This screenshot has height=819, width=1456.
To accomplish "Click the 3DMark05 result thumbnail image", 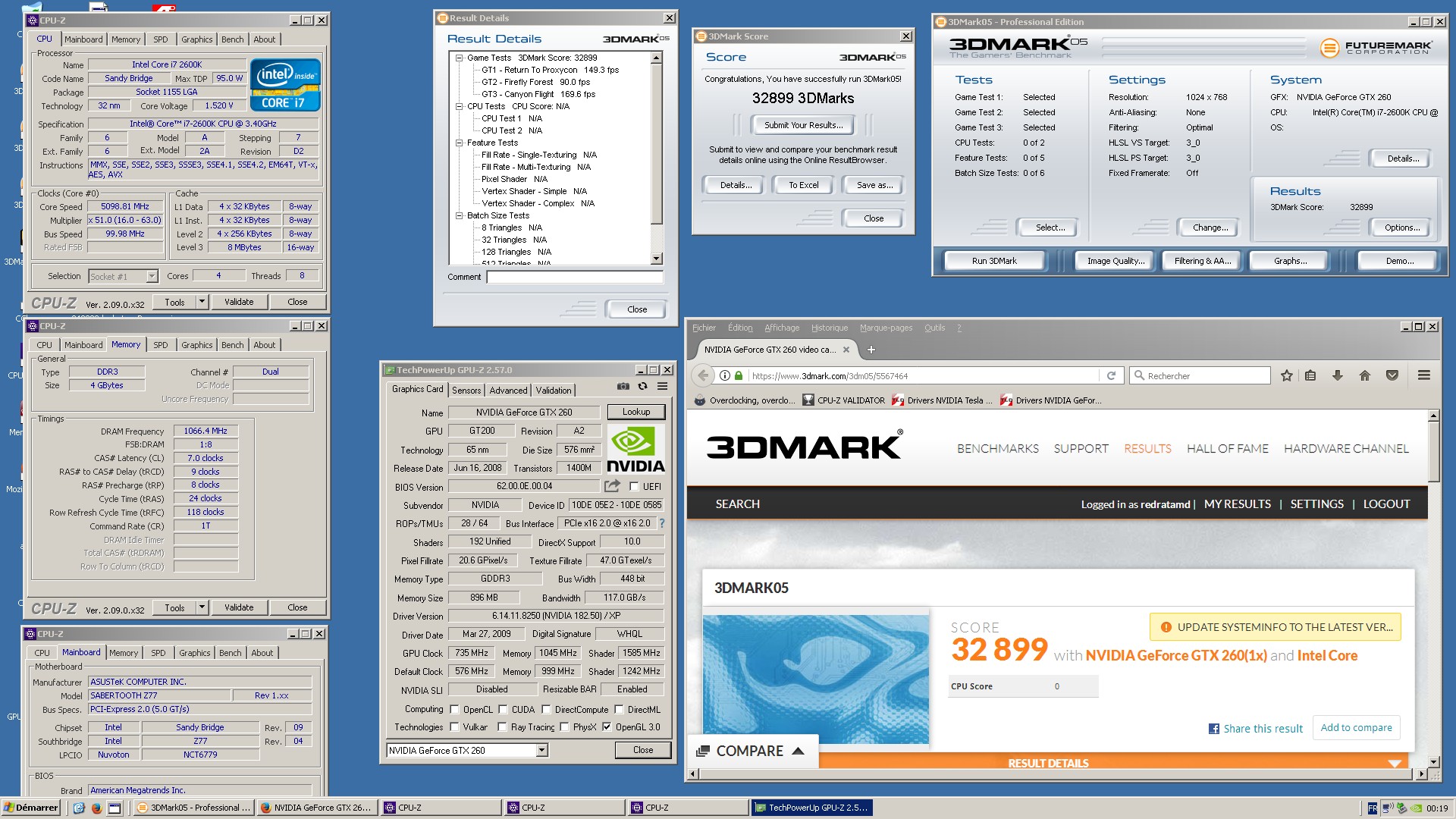I will pos(816,679).
